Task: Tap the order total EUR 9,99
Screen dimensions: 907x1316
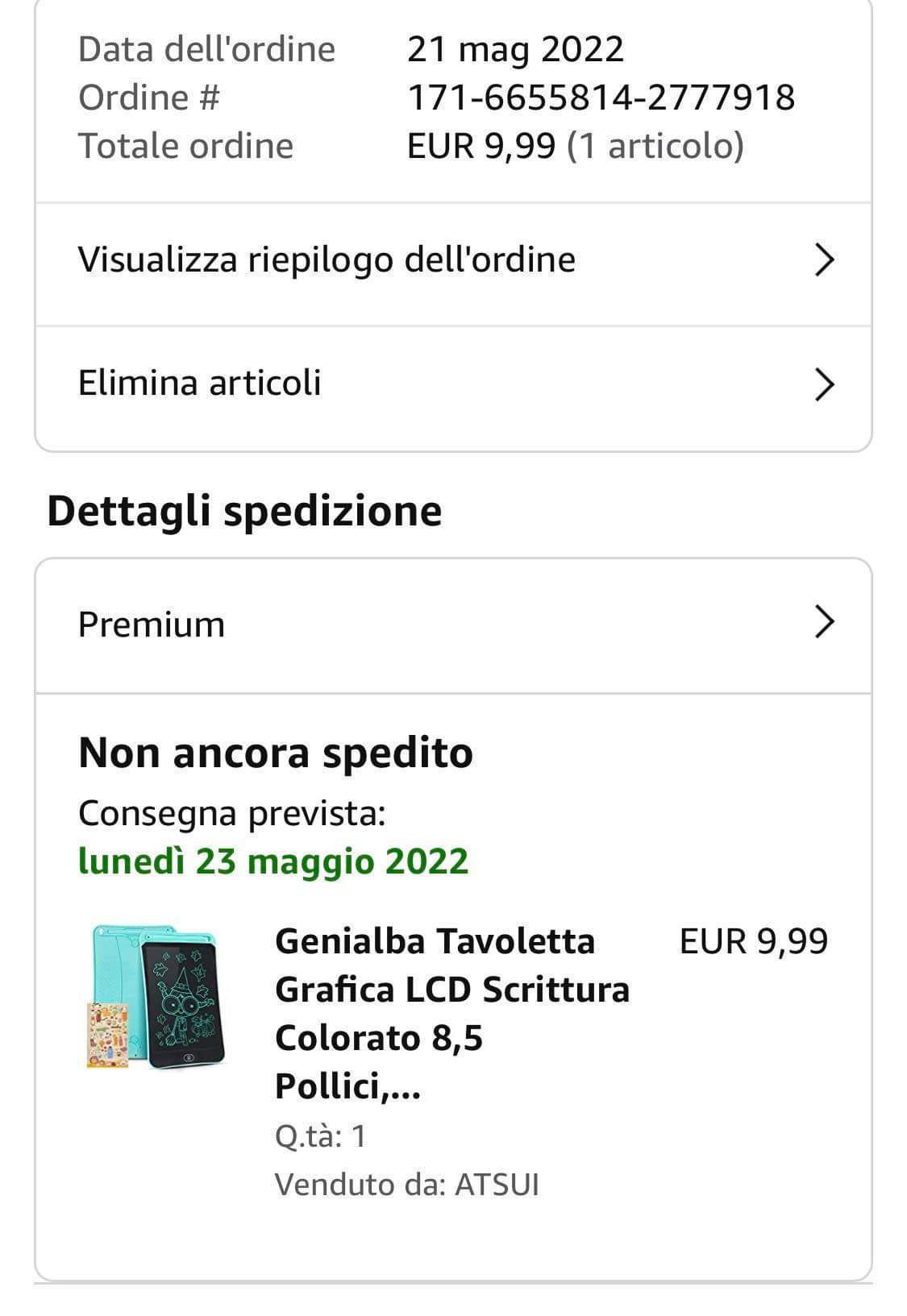Action: [x=481, y=146]
